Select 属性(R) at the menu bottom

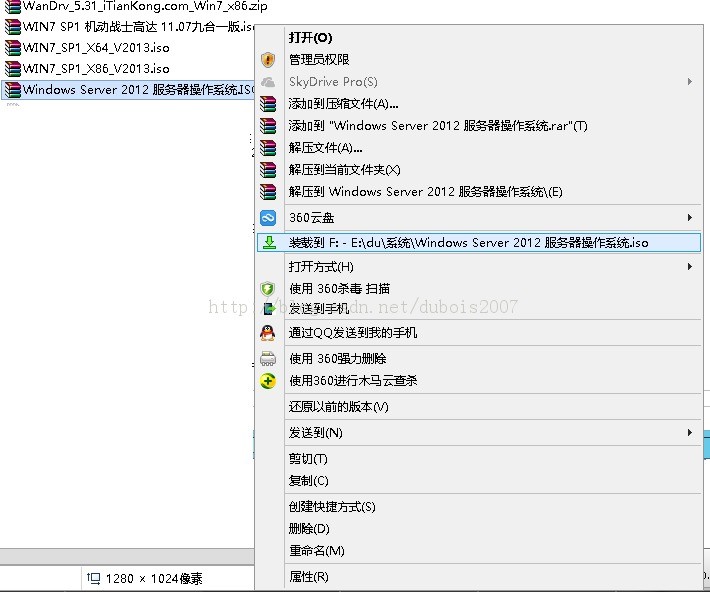pos(308,577)
